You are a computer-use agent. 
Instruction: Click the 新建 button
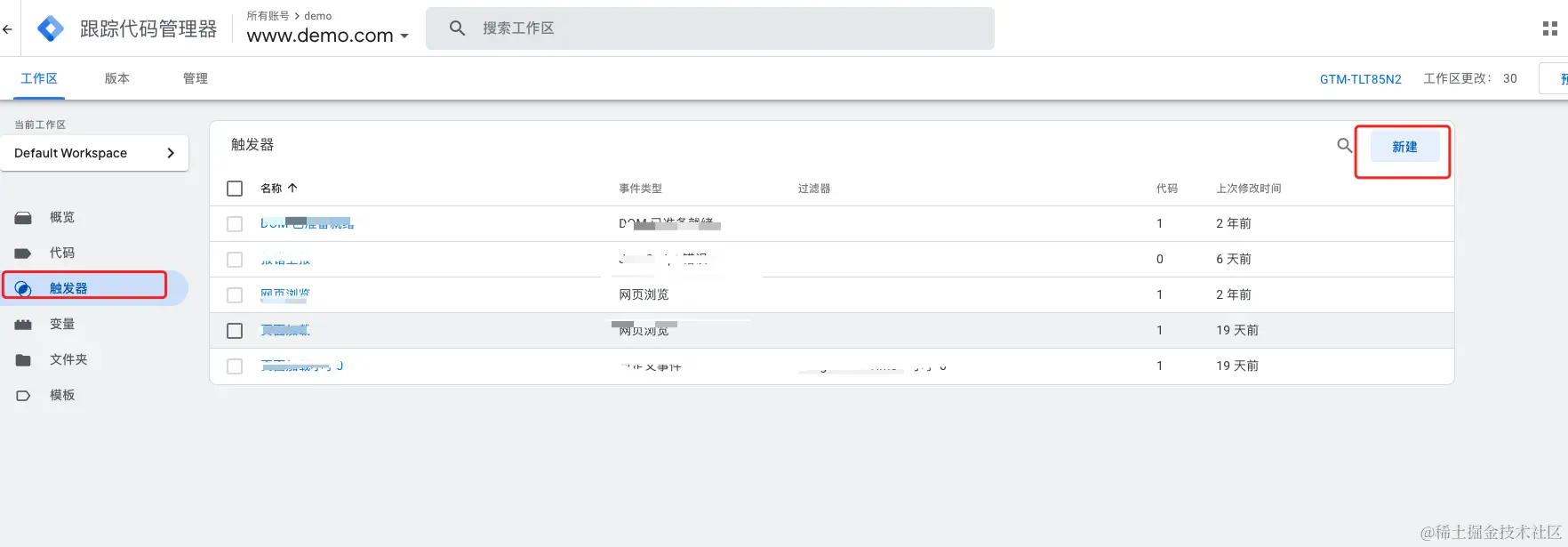1404,147
